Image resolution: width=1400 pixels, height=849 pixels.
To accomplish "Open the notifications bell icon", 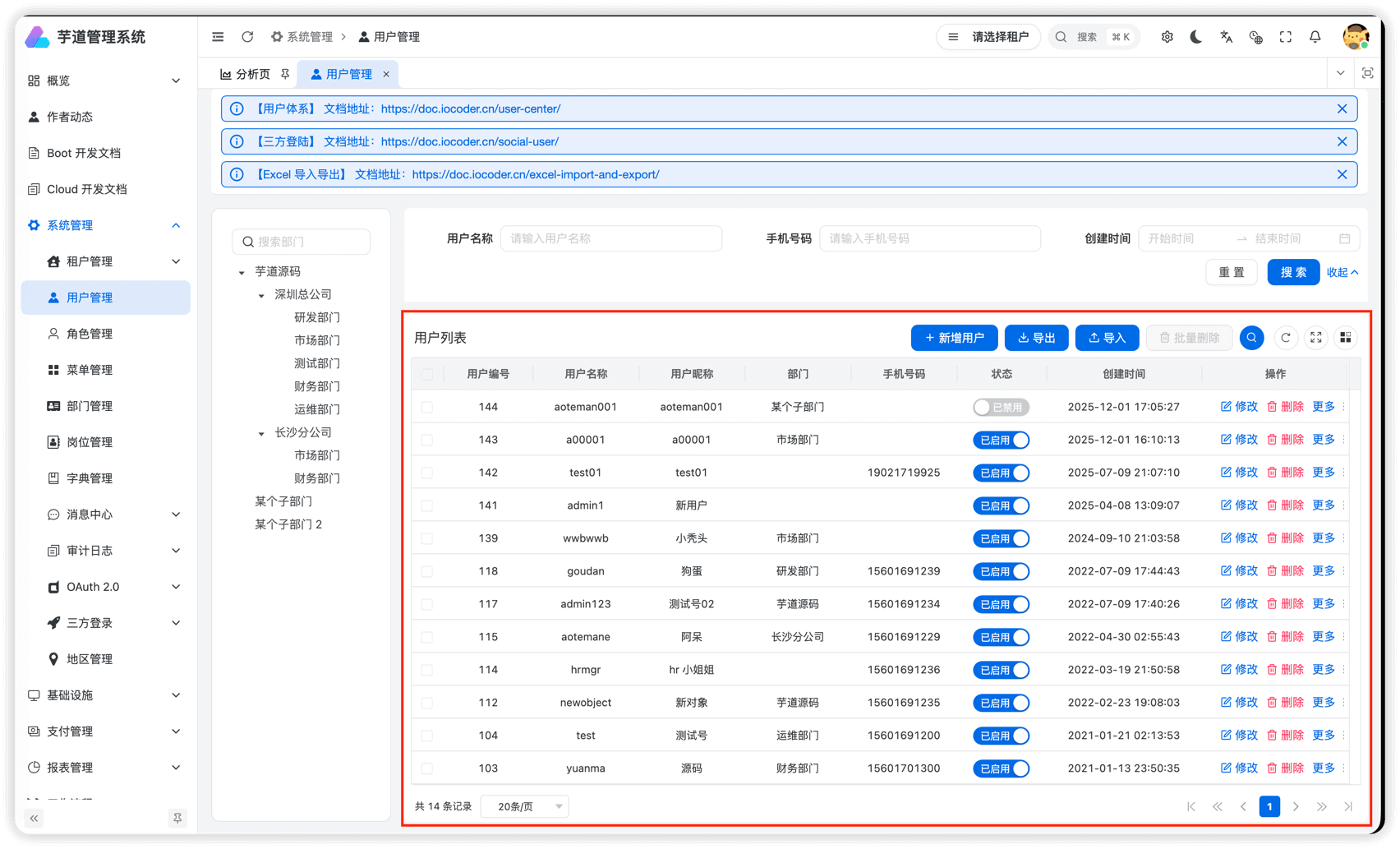I will pyautogui.click(x=1315, y=37).
